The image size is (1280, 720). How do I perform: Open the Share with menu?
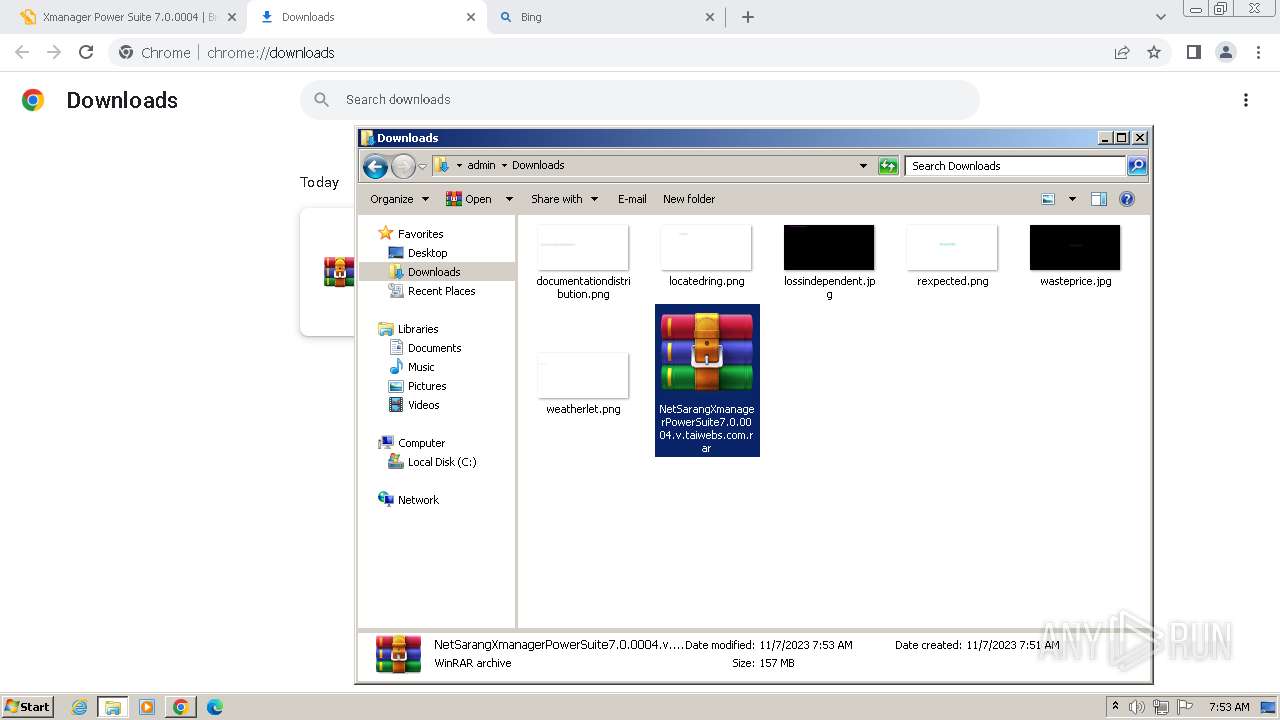pos(564,199)
